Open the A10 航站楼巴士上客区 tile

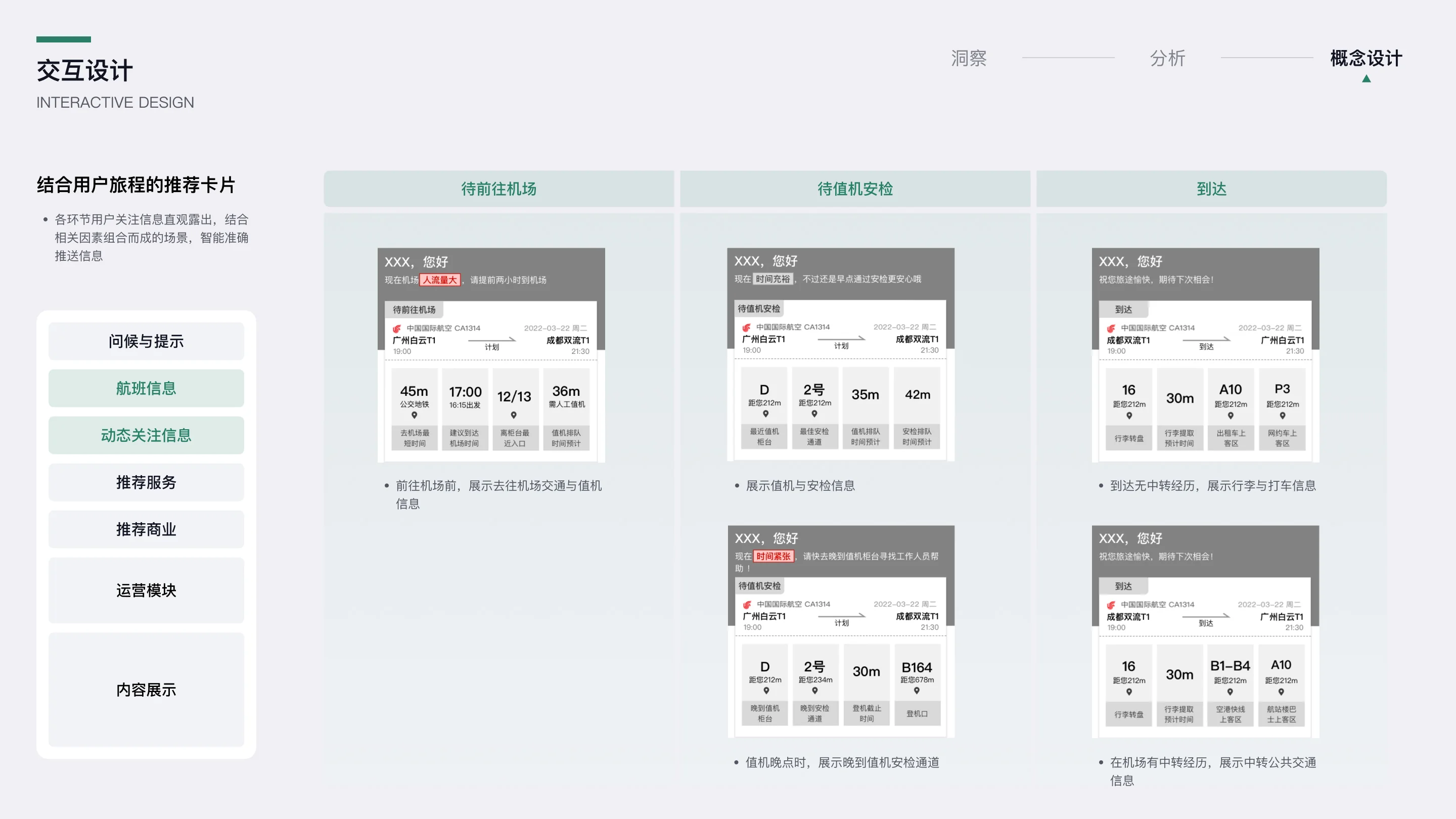coord(1282,686)
